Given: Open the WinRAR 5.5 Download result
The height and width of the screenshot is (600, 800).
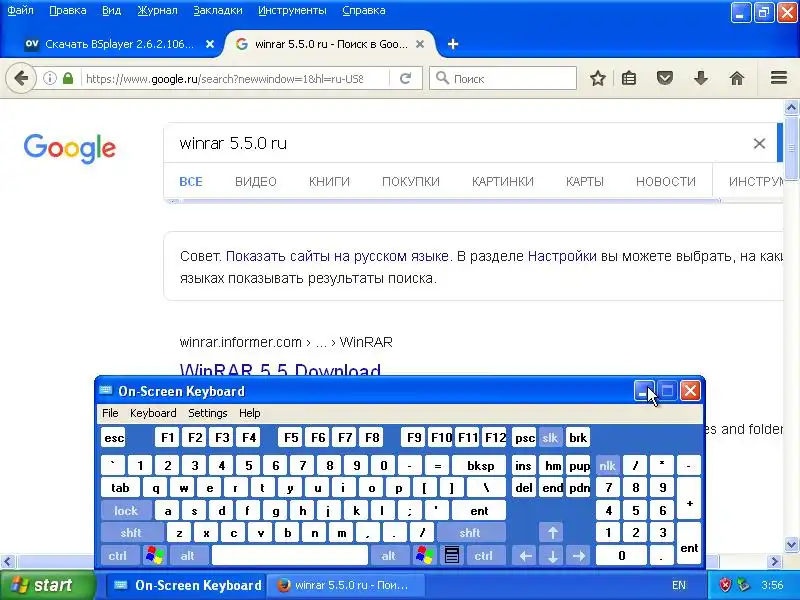Looking at the screenshot, I should pyautogui.click(x=280, y=369).
